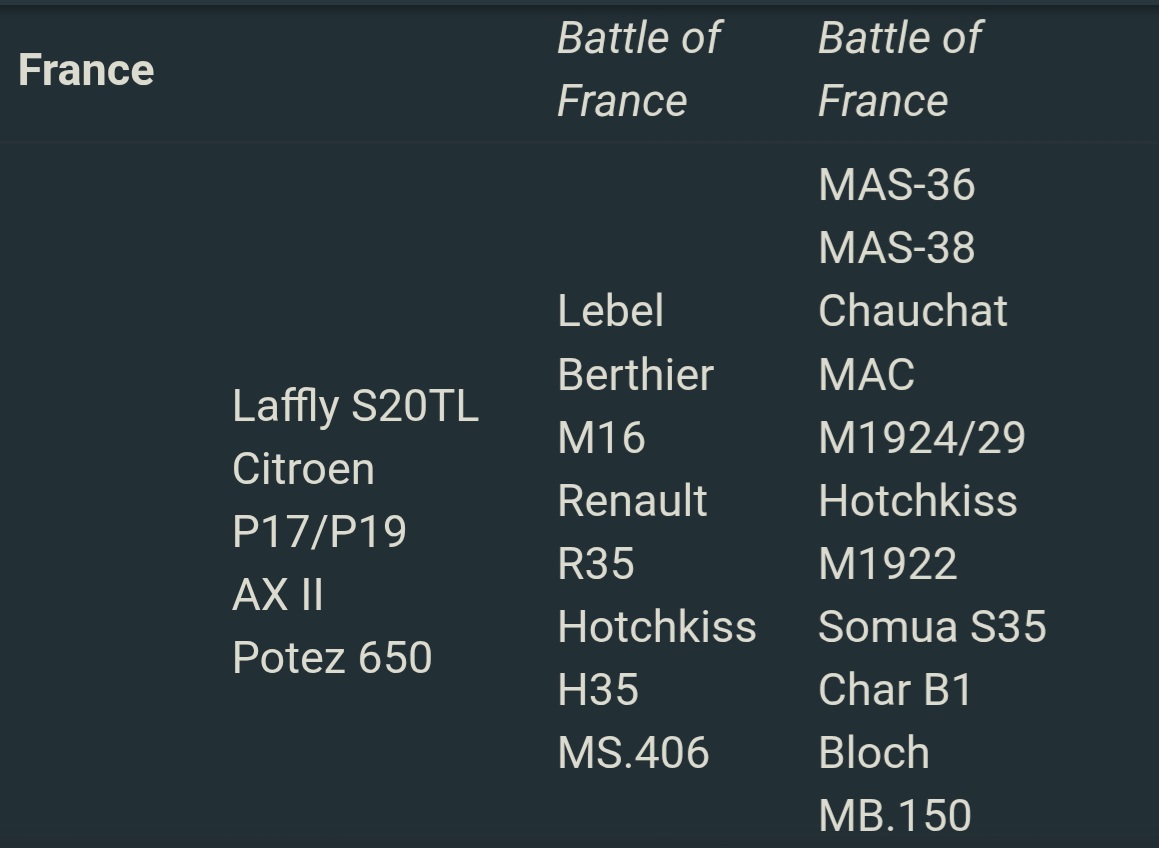Open the MAS-36 entry

pyautogui.click(x=896, y=185)
